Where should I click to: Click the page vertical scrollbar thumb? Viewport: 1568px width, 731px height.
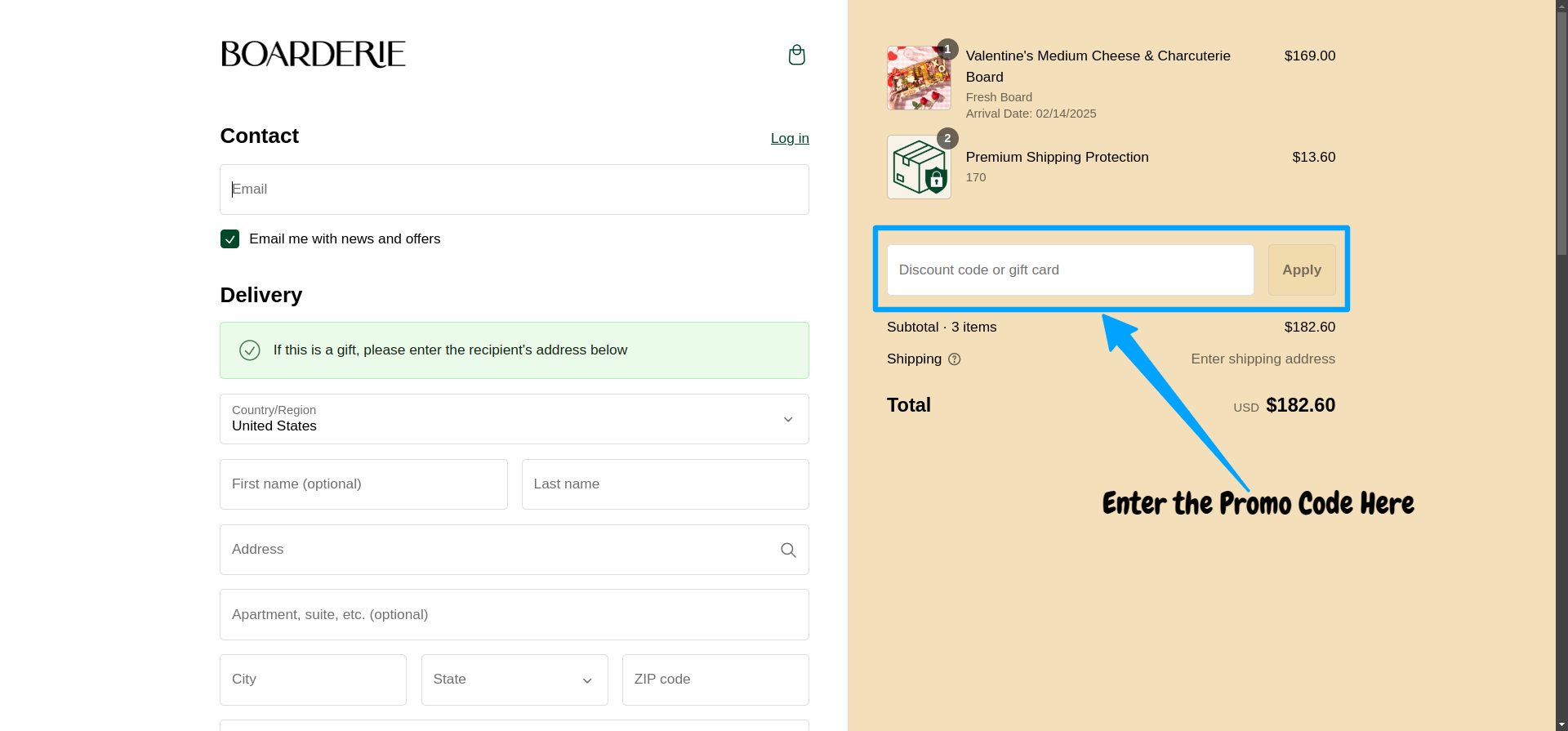point(1561,133)
